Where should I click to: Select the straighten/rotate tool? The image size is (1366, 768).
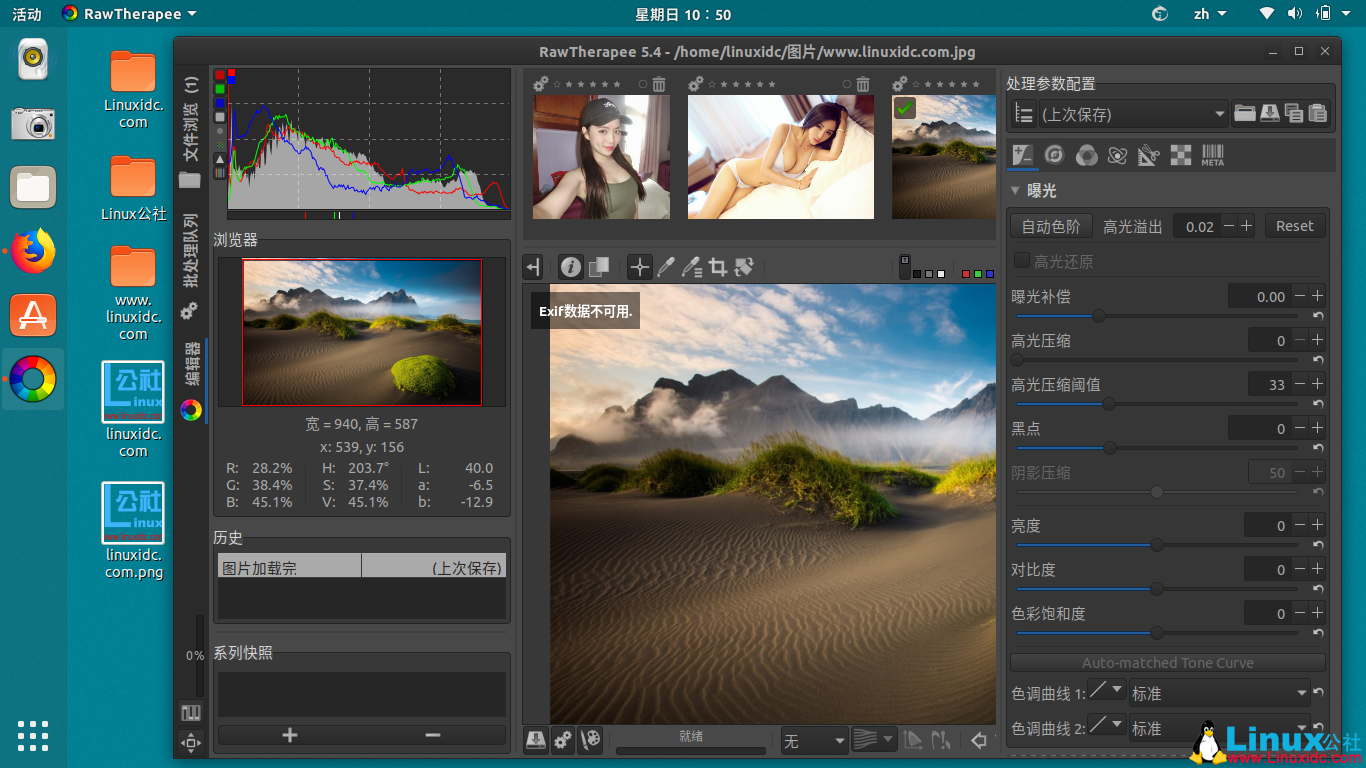(743, 267)
